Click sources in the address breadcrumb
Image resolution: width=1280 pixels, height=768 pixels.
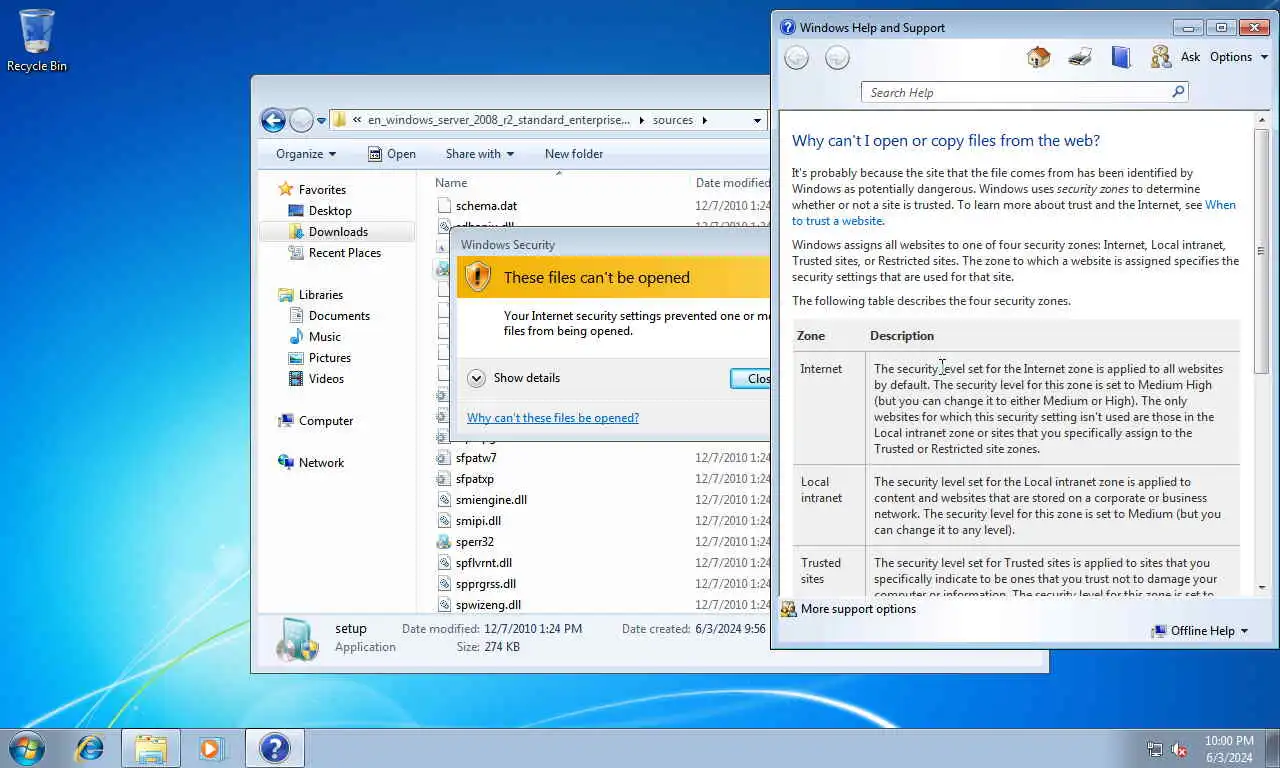coord(673,120)
